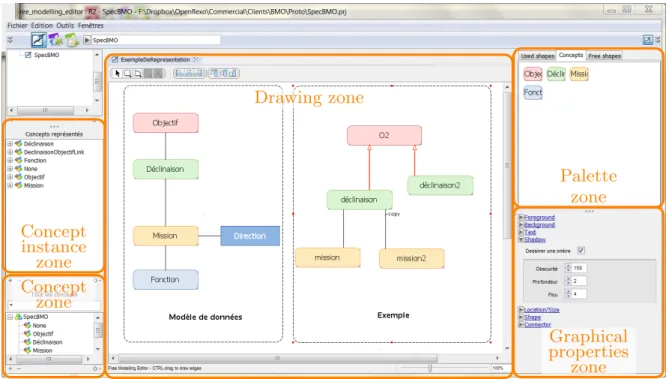Image resolution: width=669 pixels, height=379 pixels.
Task: Expand Mission in Concepts représentés list
Action: pos(10,185)
